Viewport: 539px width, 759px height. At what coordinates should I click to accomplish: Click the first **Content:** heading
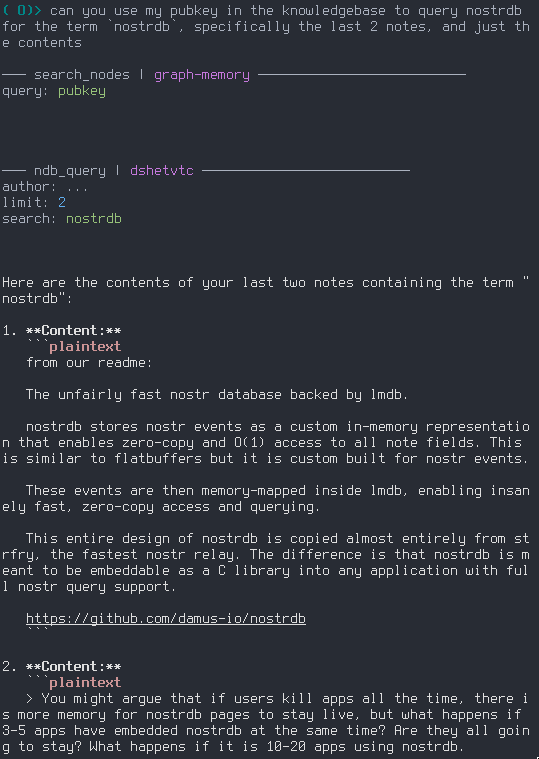pos(74,331)
